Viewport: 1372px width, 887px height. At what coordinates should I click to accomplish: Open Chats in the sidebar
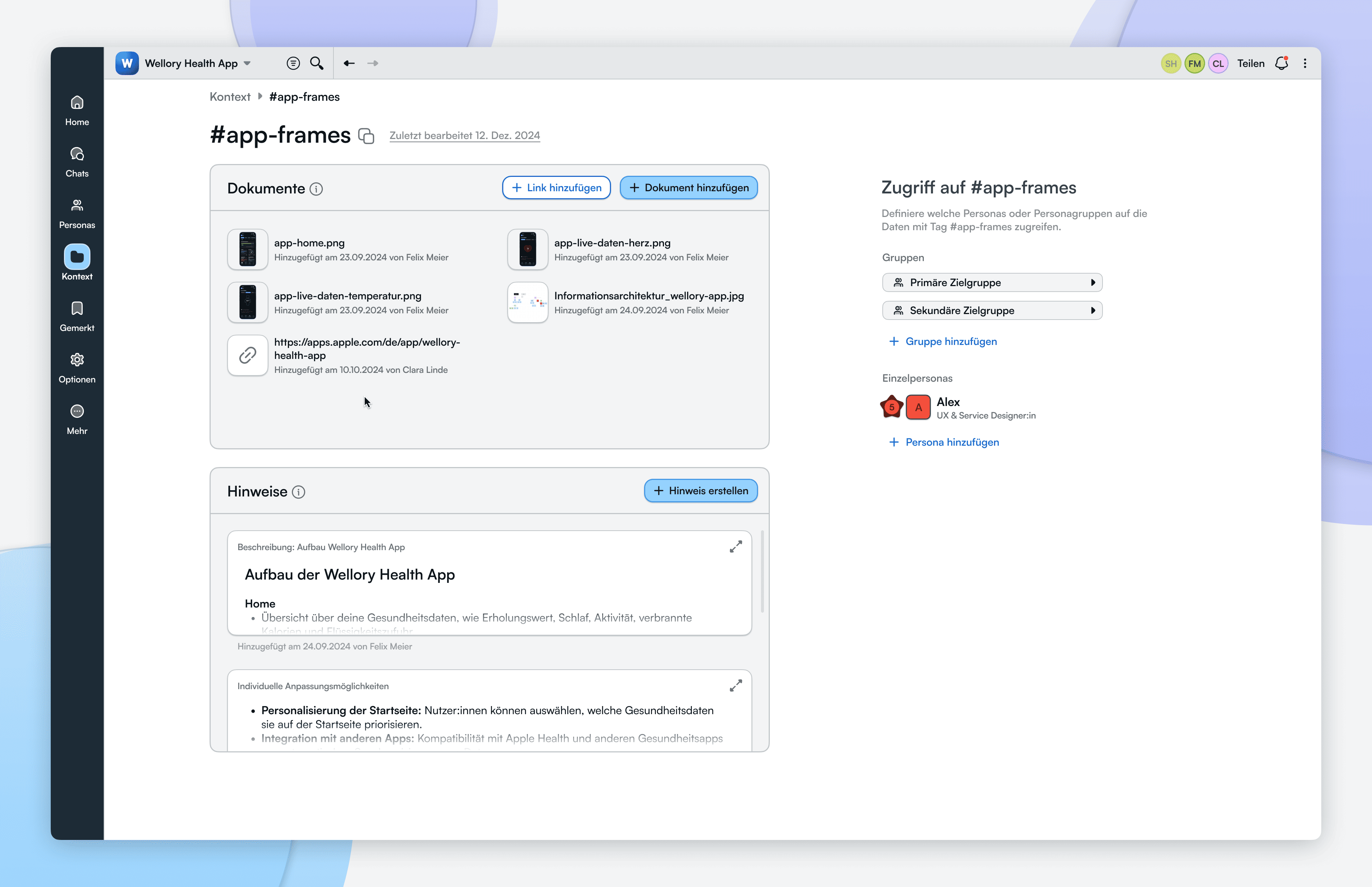click(77, 162)
